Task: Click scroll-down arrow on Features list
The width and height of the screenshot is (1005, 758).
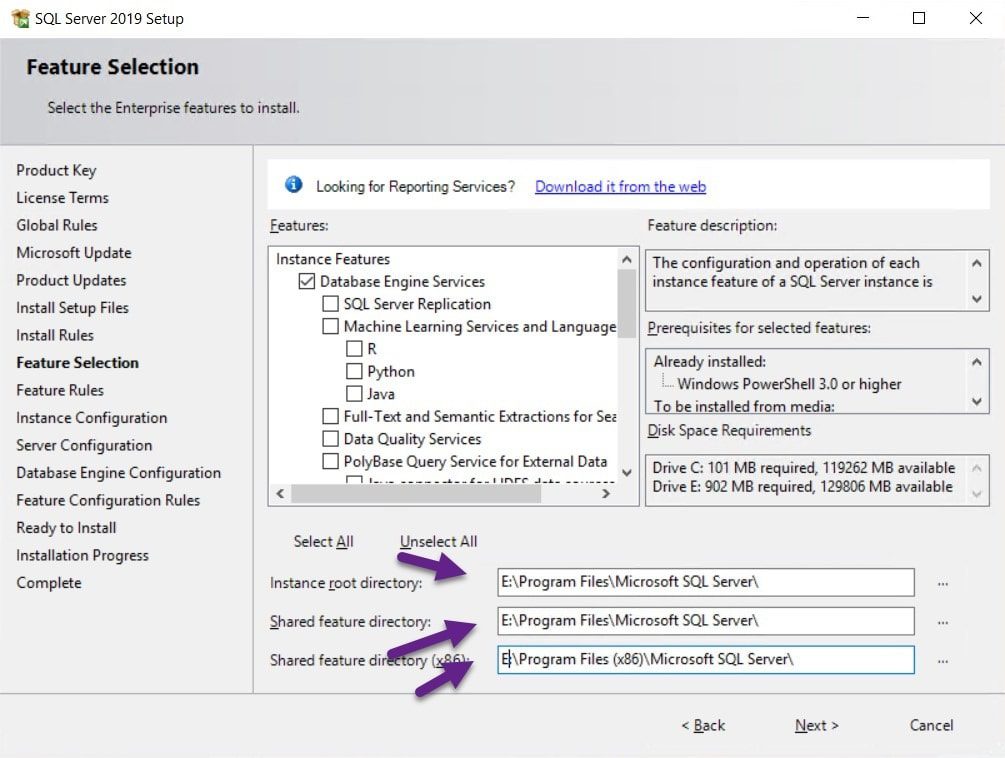Action: pos(627,474)
